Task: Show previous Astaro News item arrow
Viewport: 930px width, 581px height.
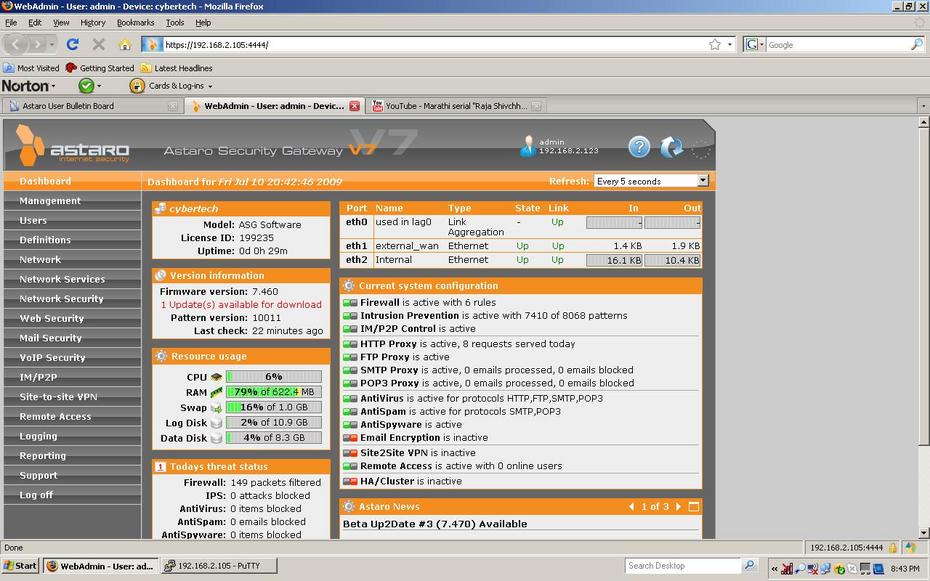Action: (631, 506)
